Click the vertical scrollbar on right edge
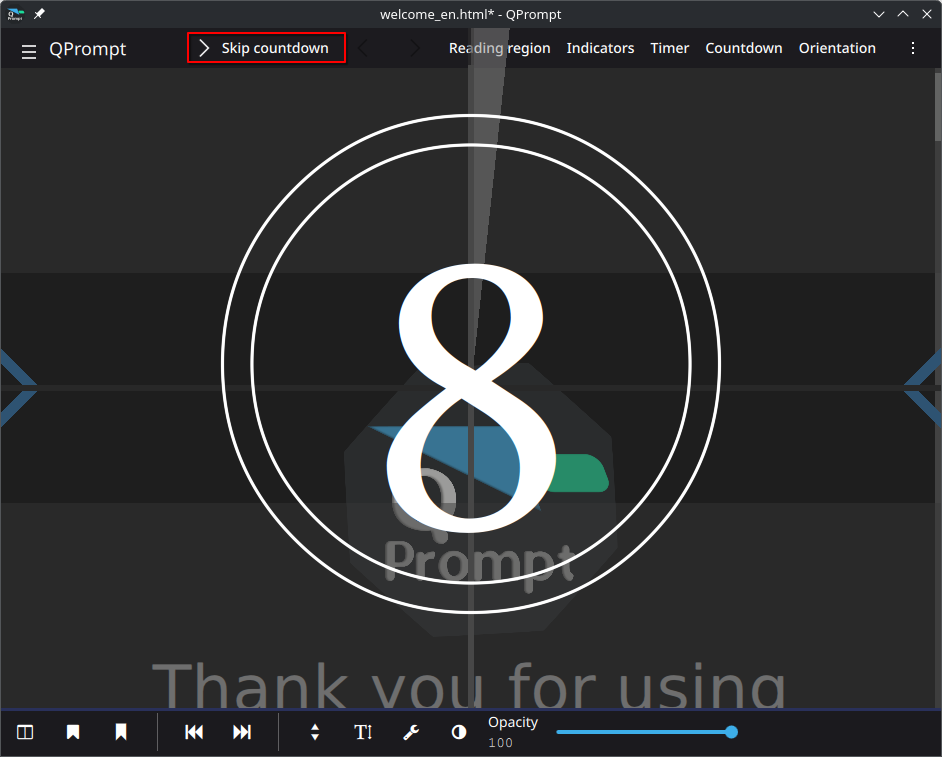This screenshot has height=757, width=942. click(x=938, y=106)
